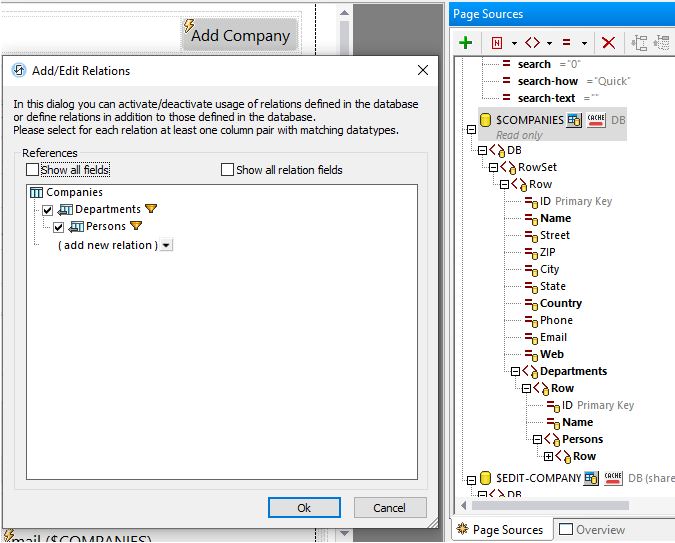This screenshot has width=675, height=543.
Task: Expand the Row node under Persons
Action: click(x=548, y=456)
